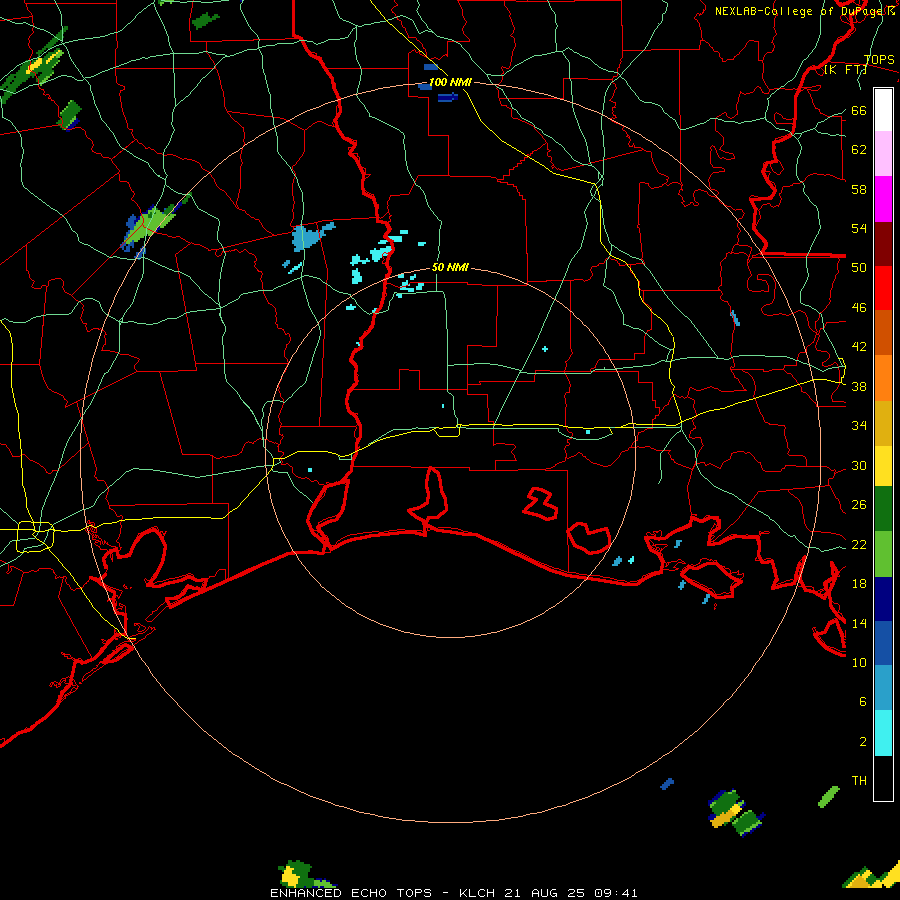The width and height of the screenshot is (900, 900).
Task: Click the '62' legend value
Action: (859, 150)
